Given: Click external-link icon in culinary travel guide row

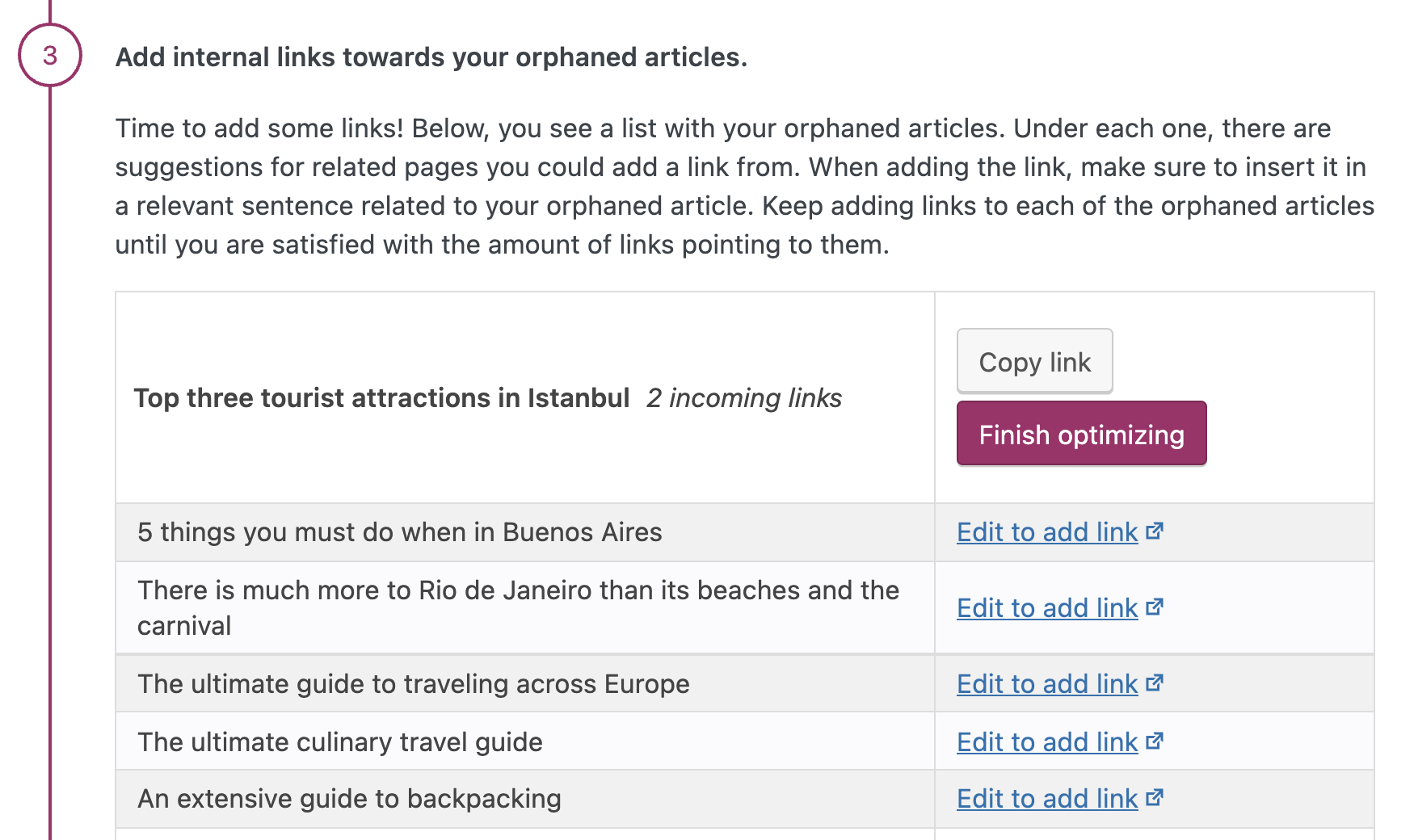Looking at the screenshot, I should click(x=1155, y=741).
